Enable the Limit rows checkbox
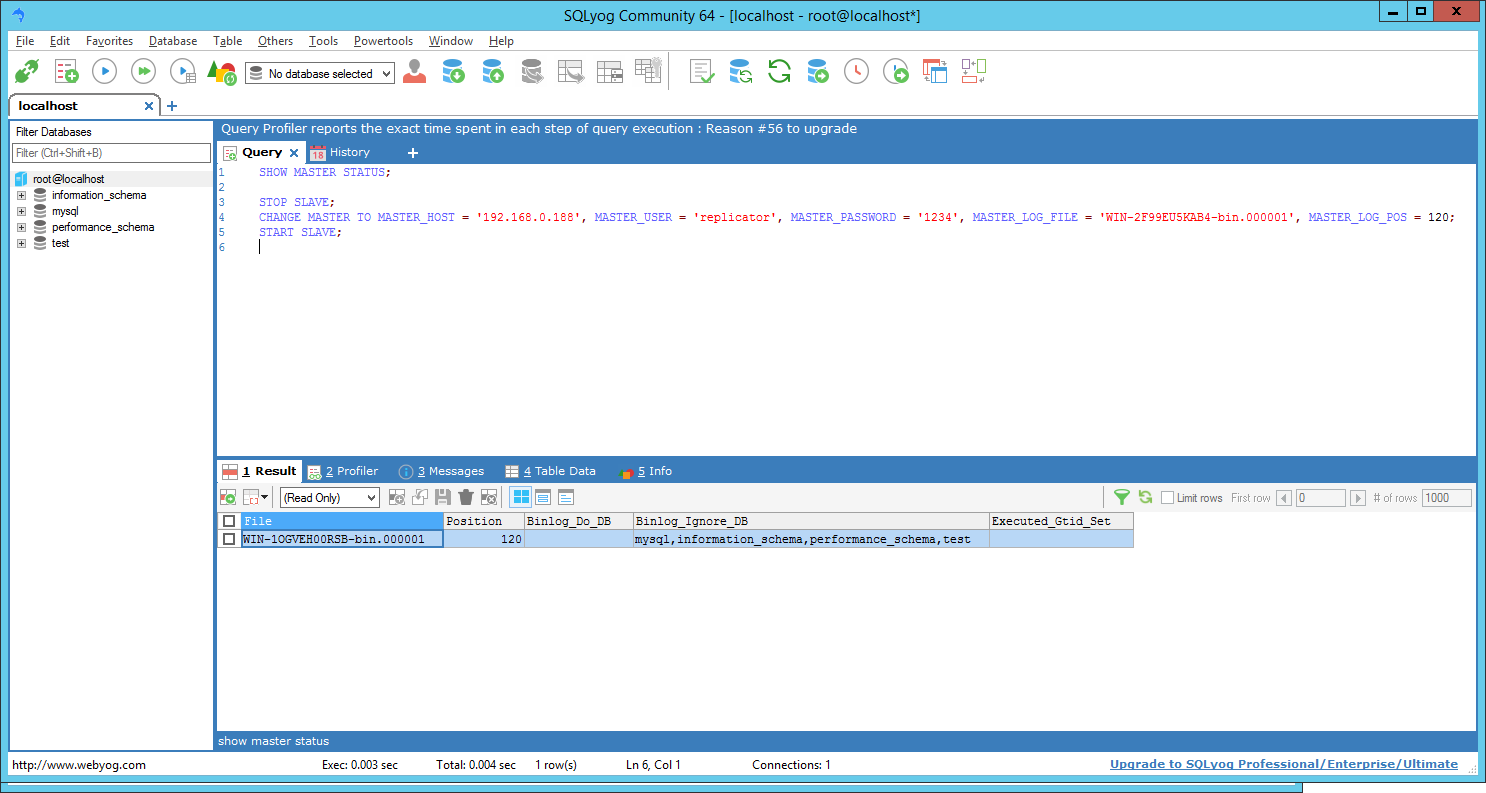Screen dimensions: 1486x793 [1167, 498]
